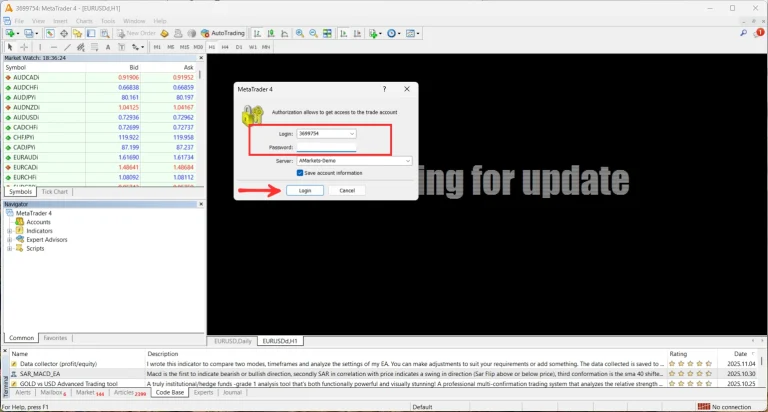Screen dimensions: 768x412
Task: Open the Charts menu
Action: pyautogui.click(x=84, y=21)
